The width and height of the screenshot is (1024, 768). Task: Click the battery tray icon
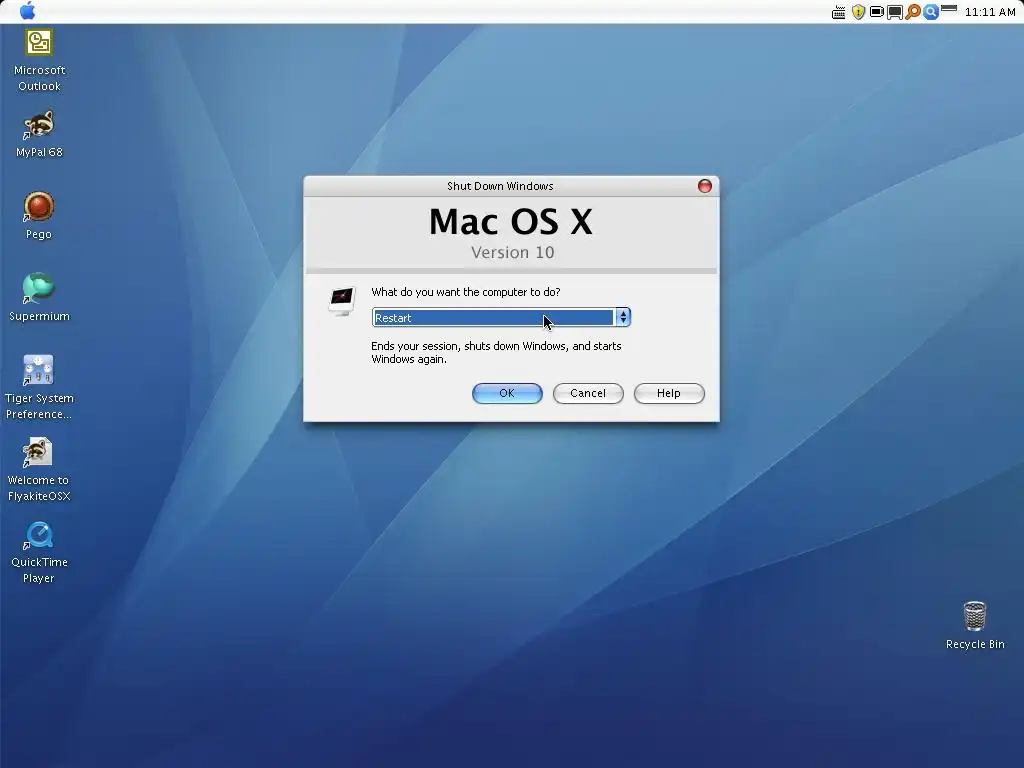pyautogui.click(x=876, y=12)
